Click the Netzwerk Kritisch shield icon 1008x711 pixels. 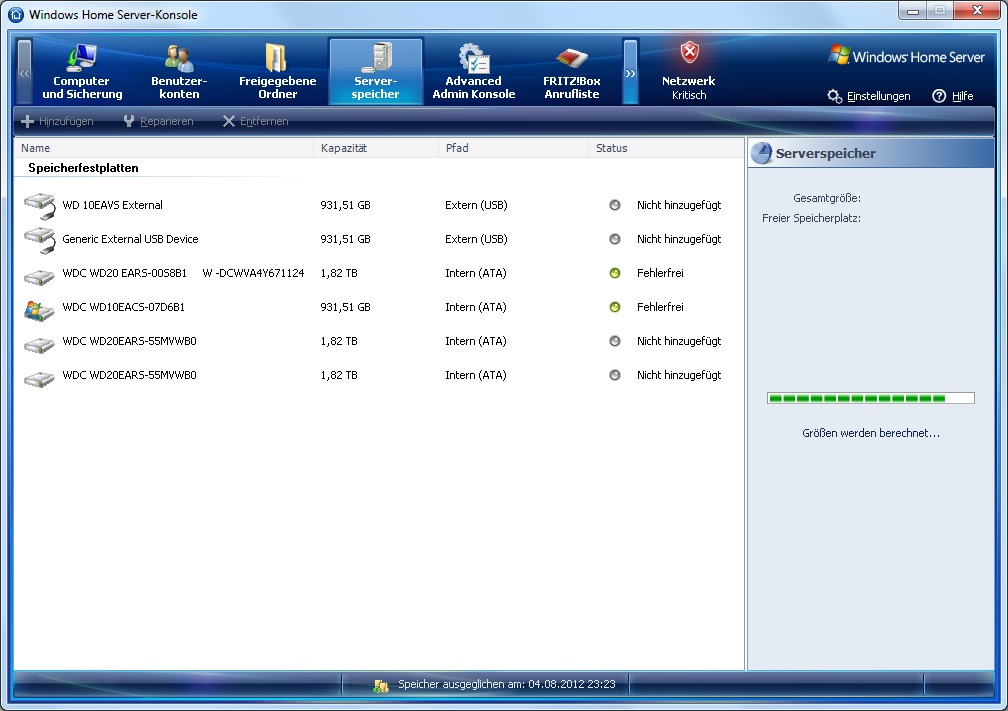pos(689,54)
